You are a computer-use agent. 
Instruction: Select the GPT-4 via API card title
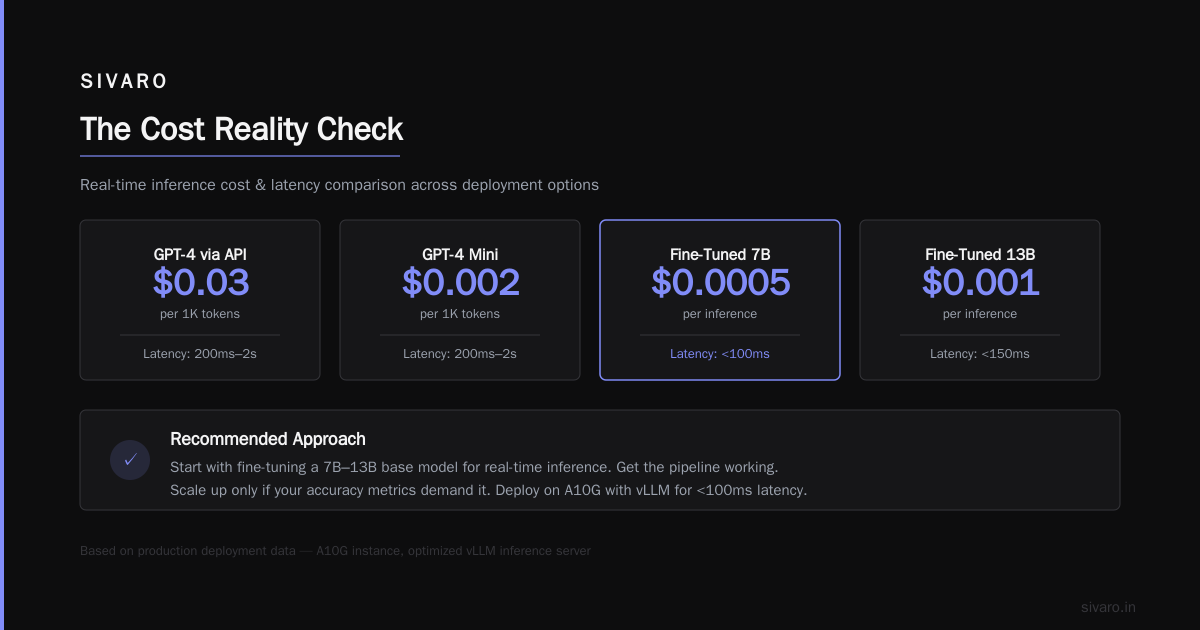pos(200,255)
